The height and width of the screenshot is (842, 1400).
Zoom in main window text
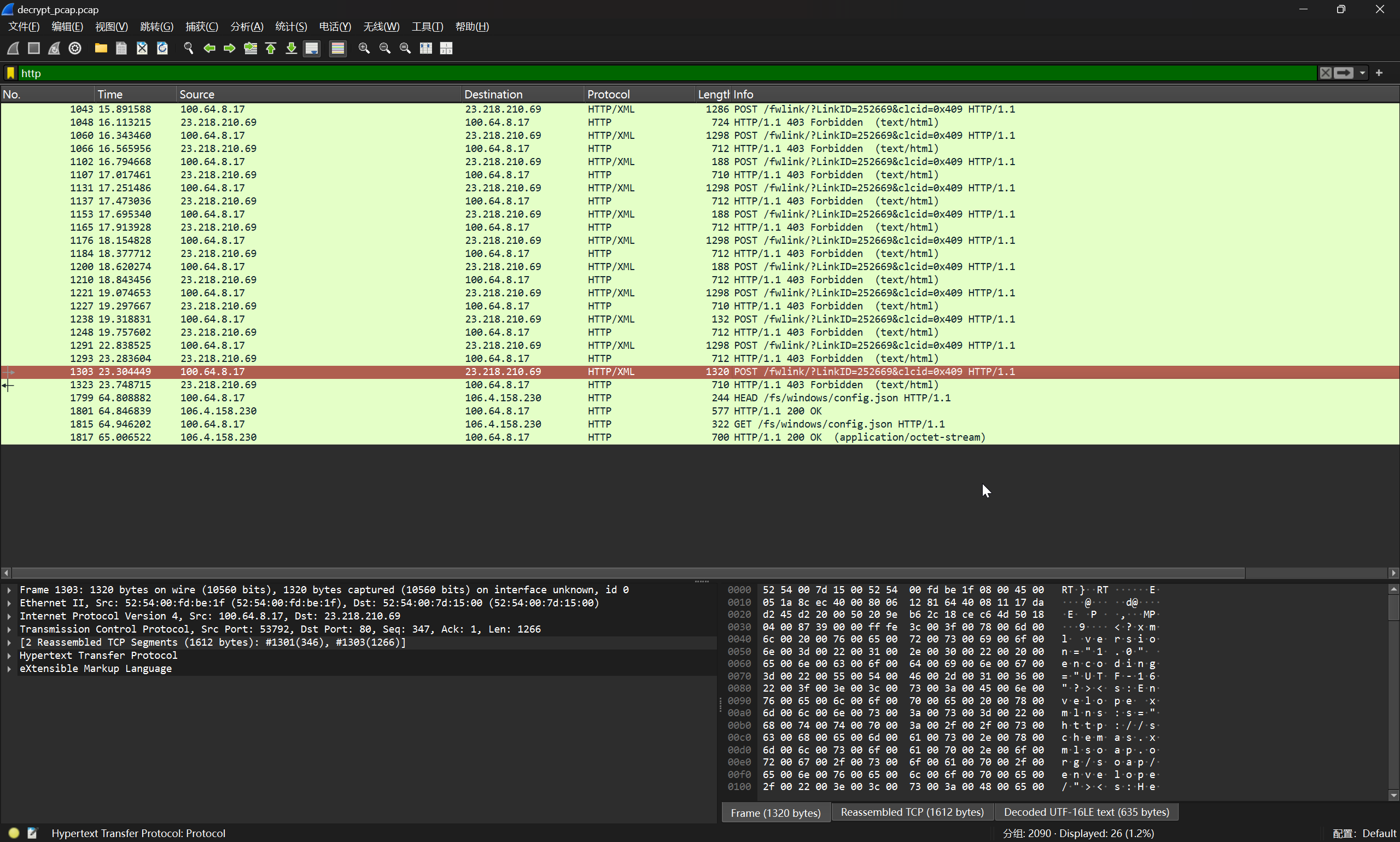364,48
